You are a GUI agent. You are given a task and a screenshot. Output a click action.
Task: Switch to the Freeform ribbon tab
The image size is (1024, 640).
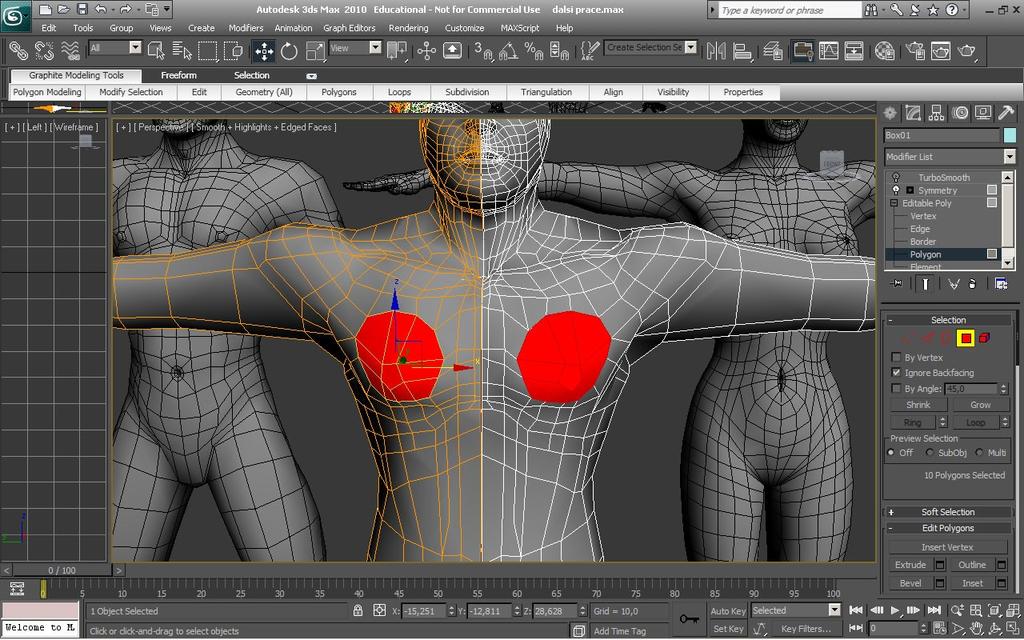(179, 75)
